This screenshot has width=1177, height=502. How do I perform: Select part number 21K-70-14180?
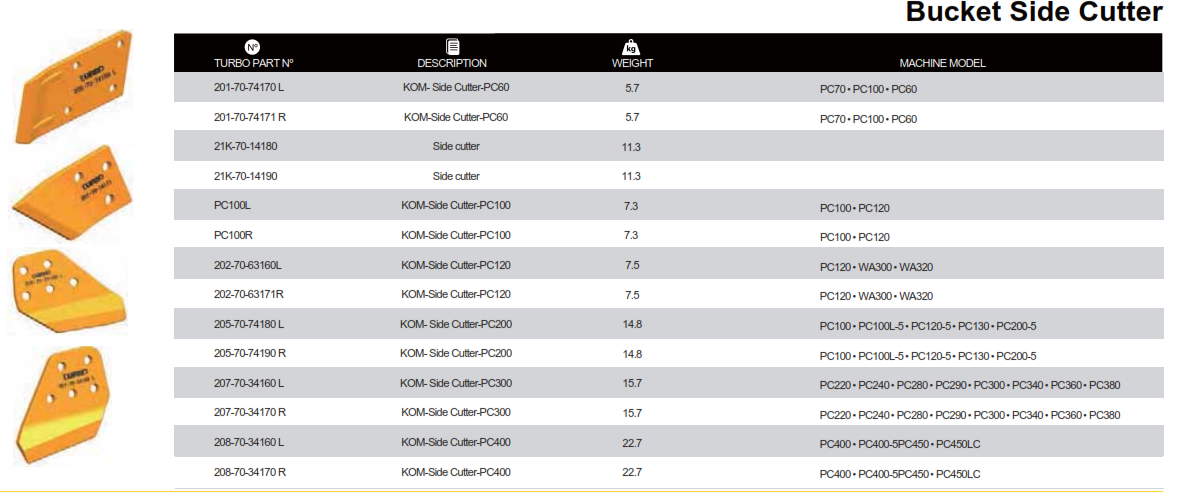click(245, 146)
